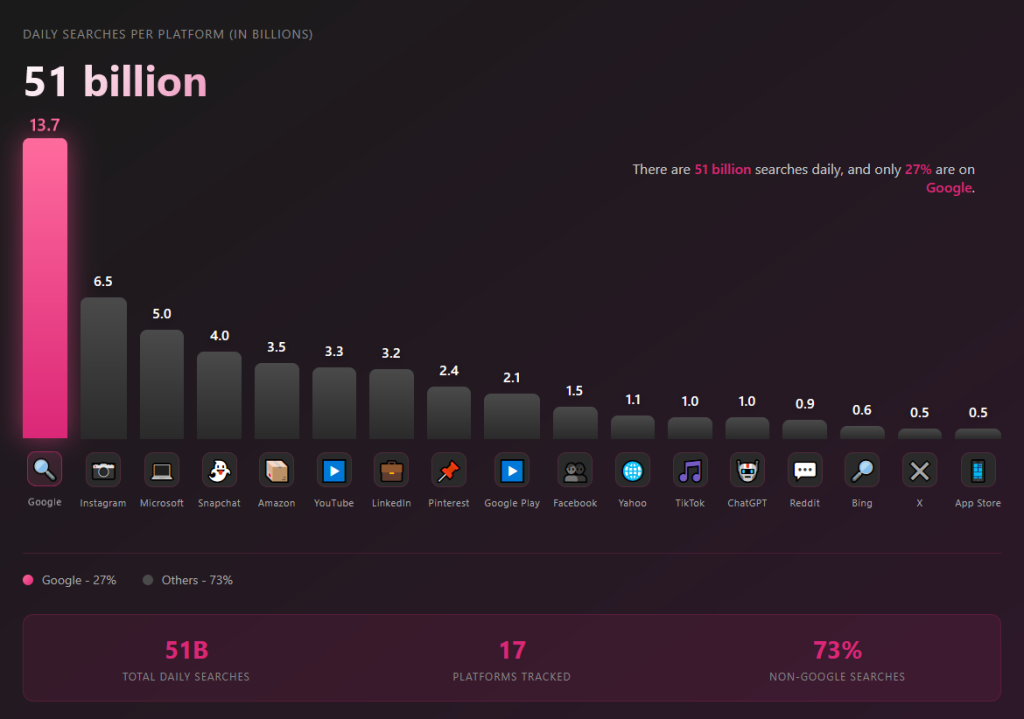Click the Reddit label under chart
This screenshot has height=719, width=1024.
click(805, 503)
